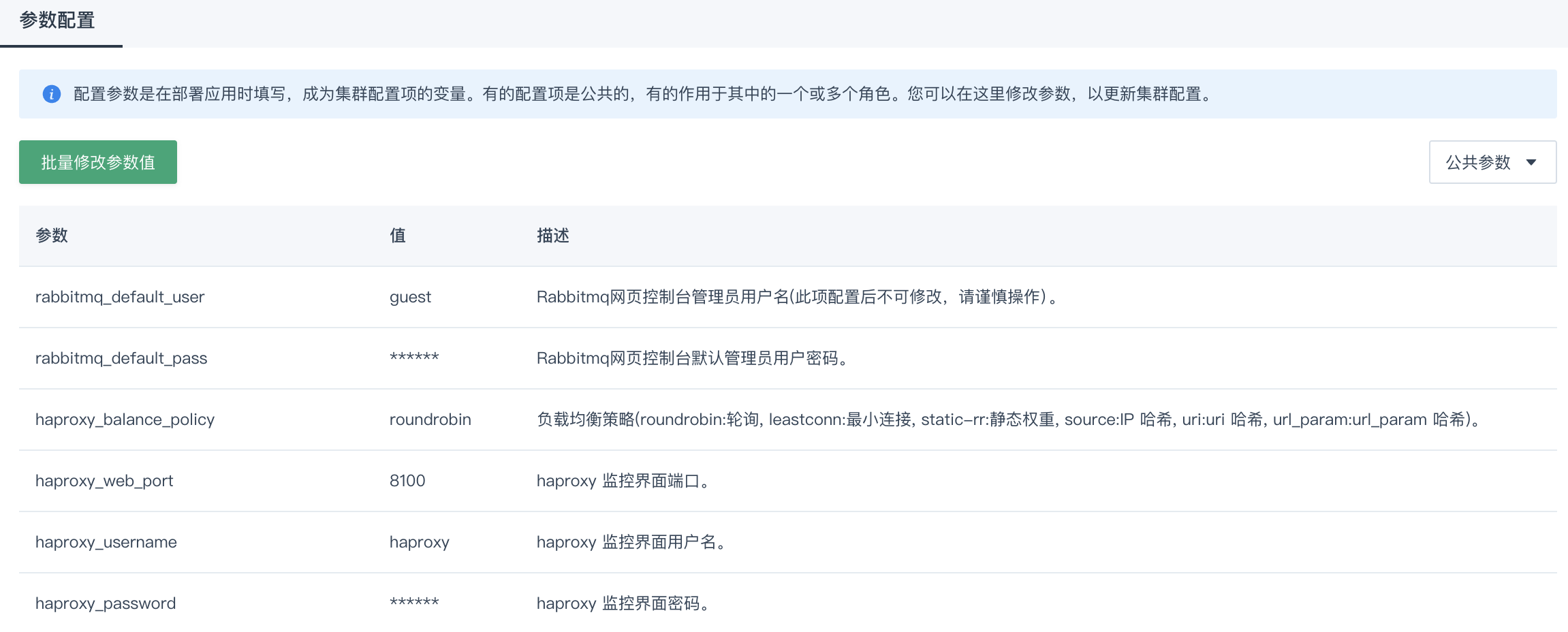Open the 公共参数 dropdown
The height and width of the screenshot is (632, 1568).
(1492, 162)
